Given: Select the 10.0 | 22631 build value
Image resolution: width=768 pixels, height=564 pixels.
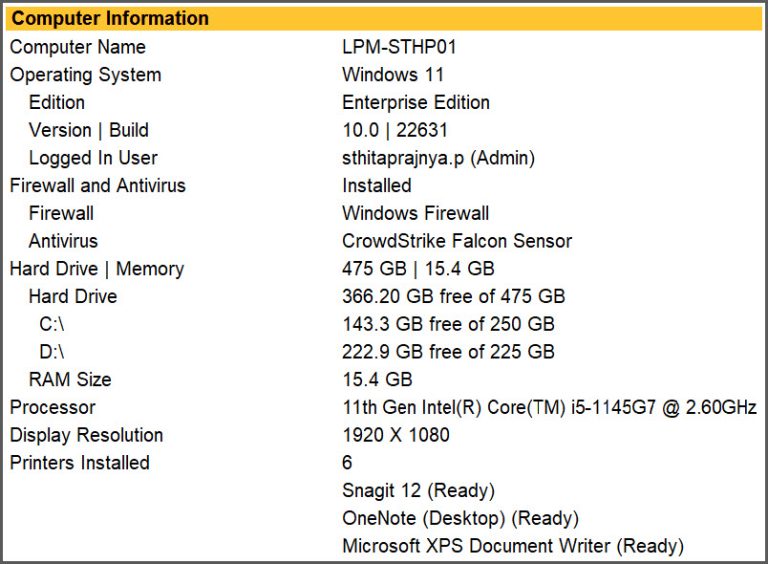Looking at the screenshot, I should pyautogui.click(x=395, y=130).
